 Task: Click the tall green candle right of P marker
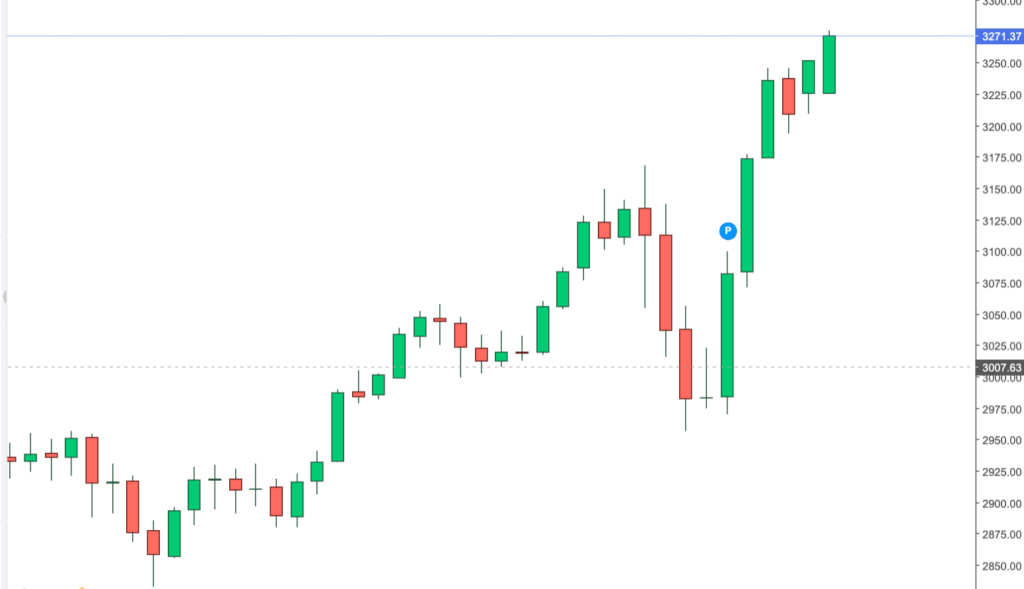747,215
